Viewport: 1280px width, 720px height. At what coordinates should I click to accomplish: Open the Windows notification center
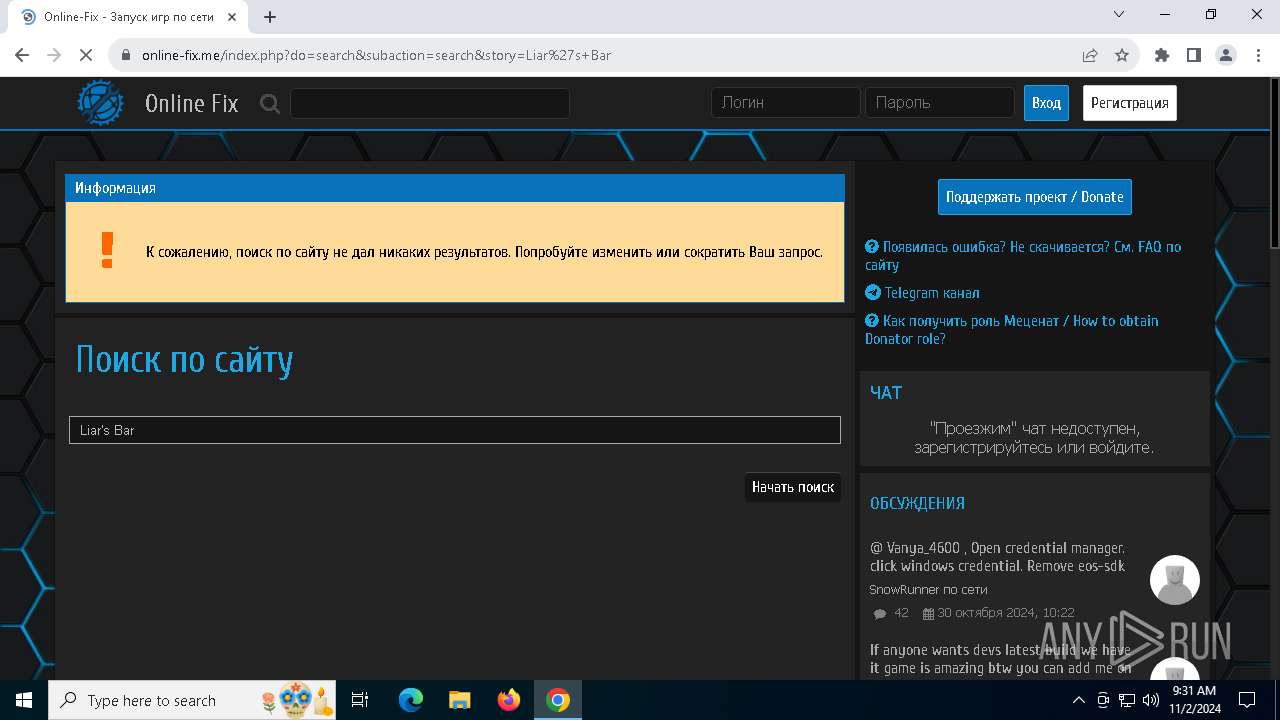click(1247, 700)
